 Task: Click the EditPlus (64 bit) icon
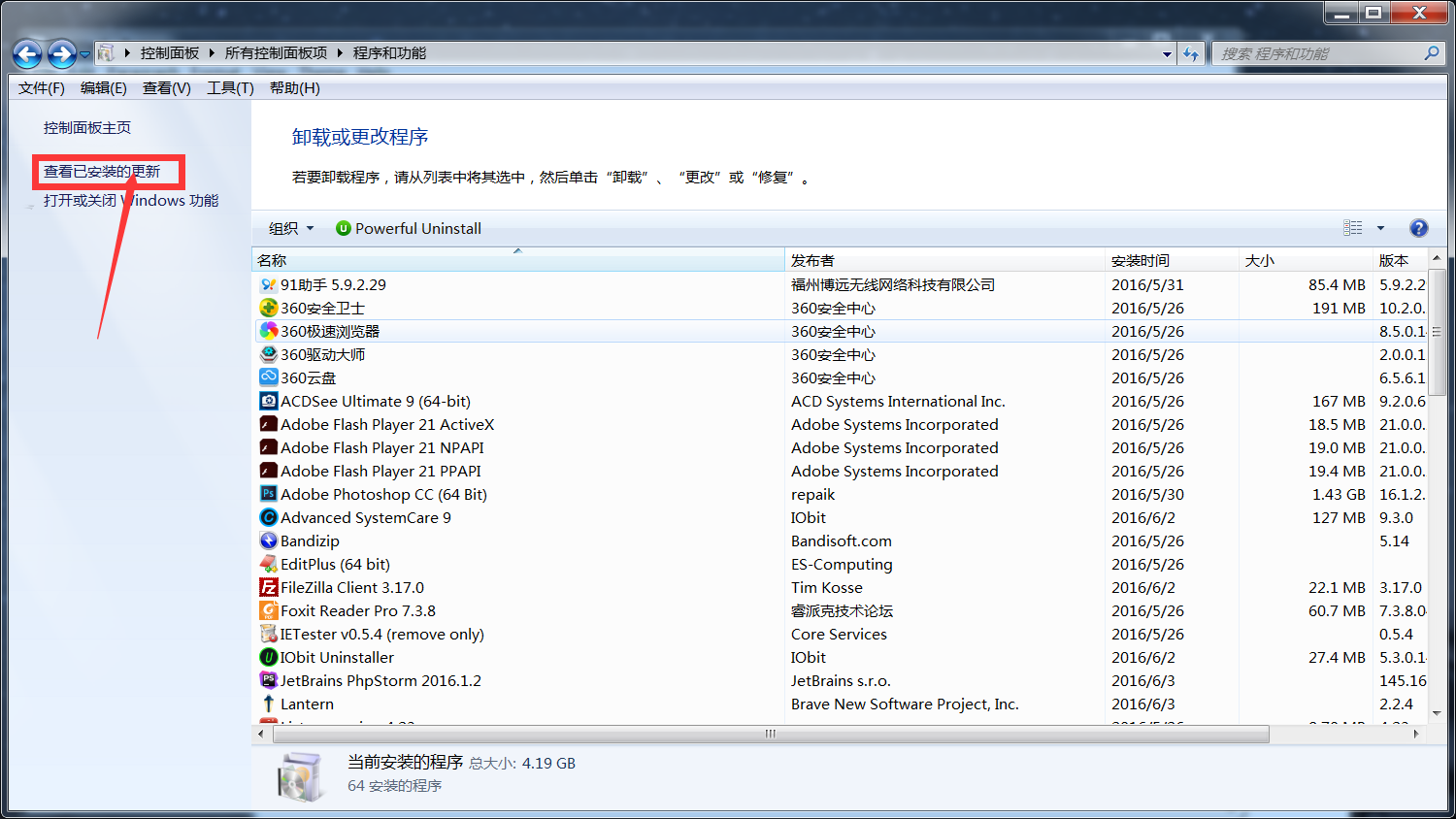click(x=269, y=564)
